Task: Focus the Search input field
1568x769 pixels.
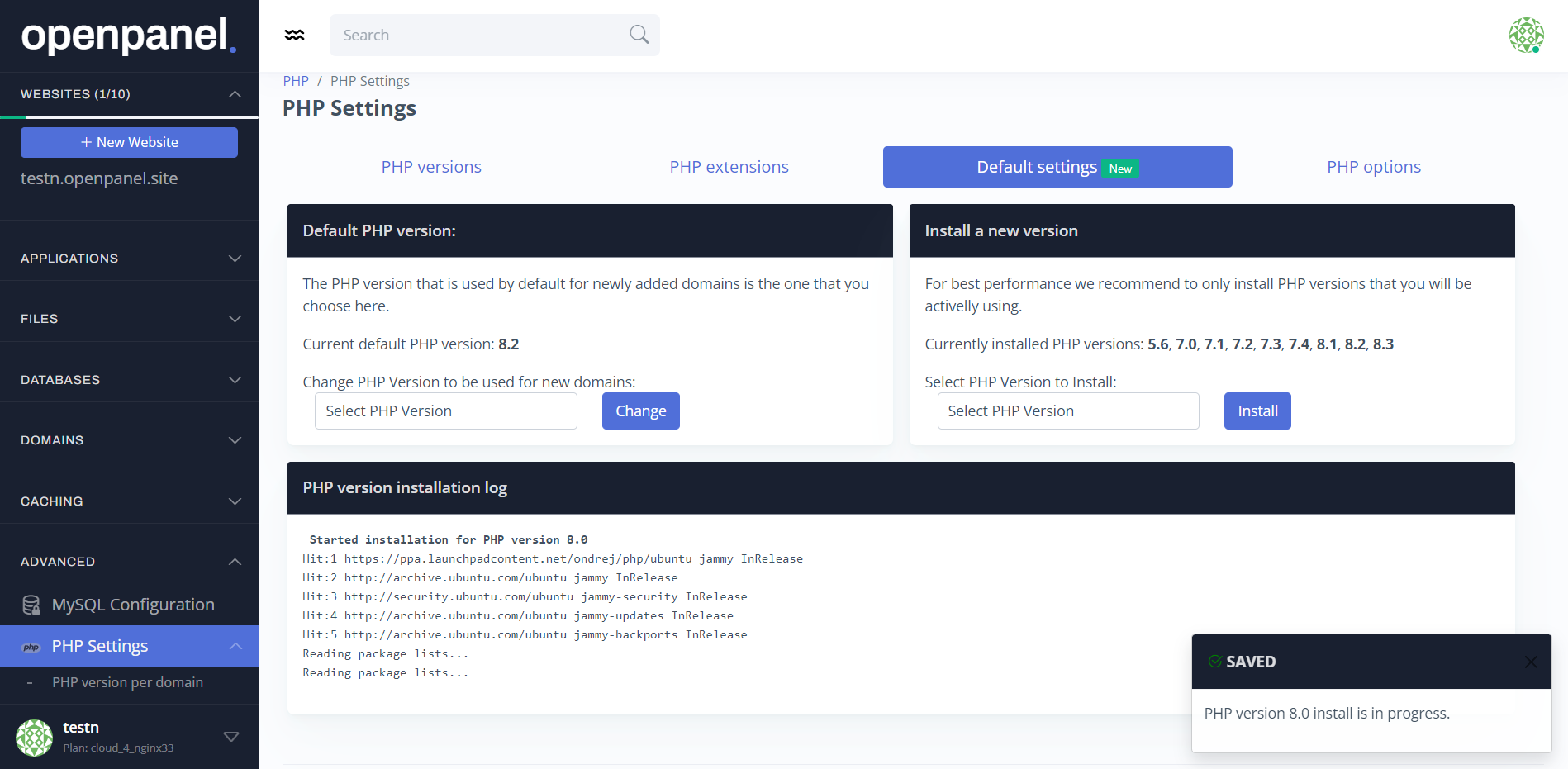Action: [x=479, y=35]
